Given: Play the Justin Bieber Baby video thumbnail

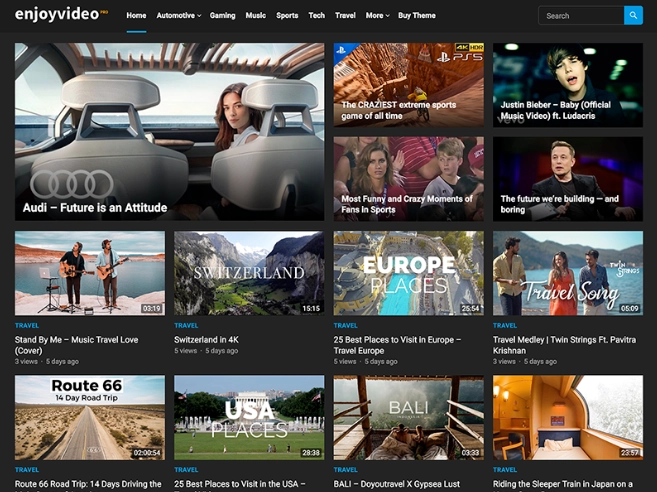Looking at the screenshot, I should [x=567, y=84].
